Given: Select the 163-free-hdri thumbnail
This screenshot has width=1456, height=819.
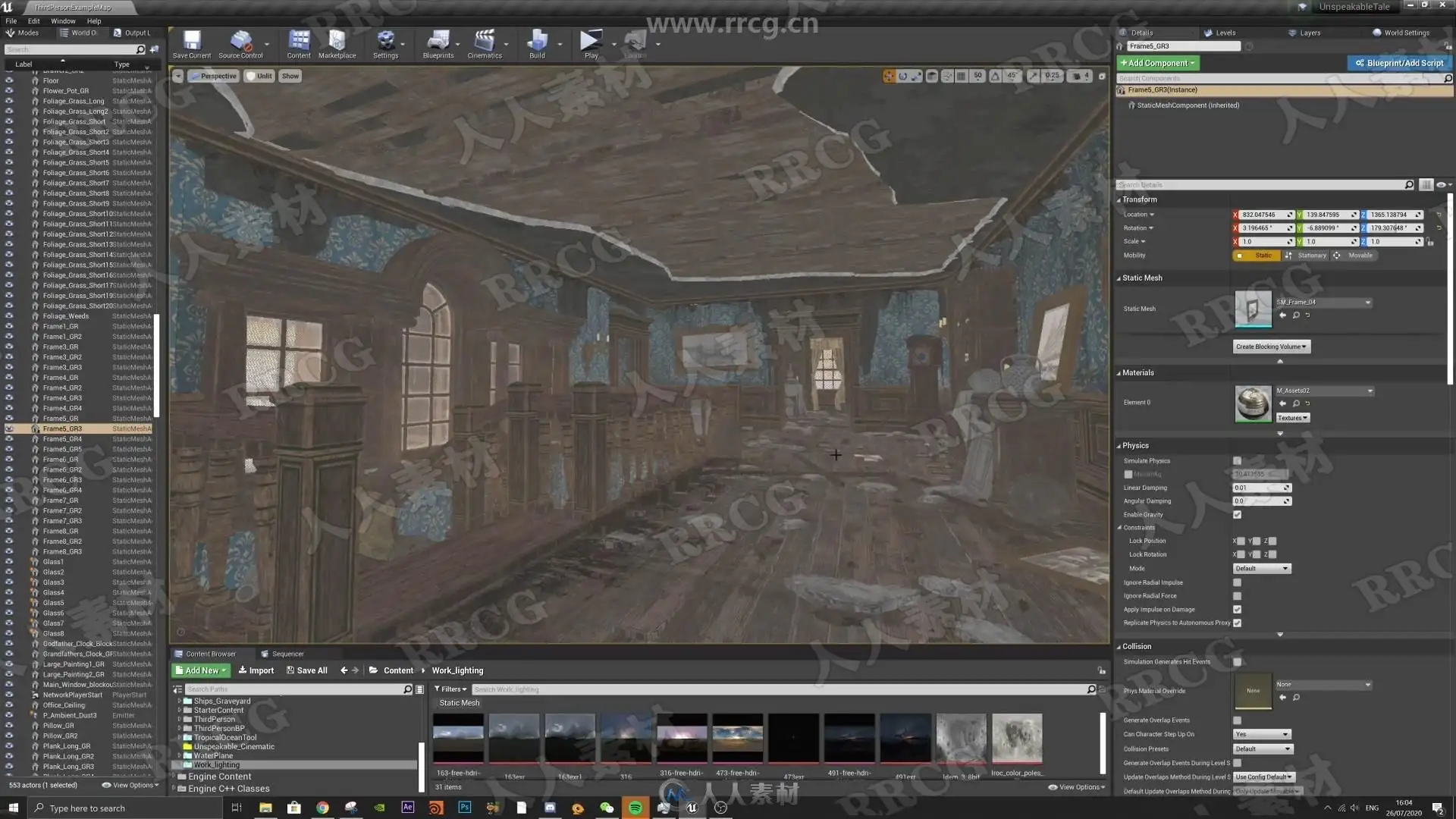Looking at the screenshot, I should click(458, 738).
